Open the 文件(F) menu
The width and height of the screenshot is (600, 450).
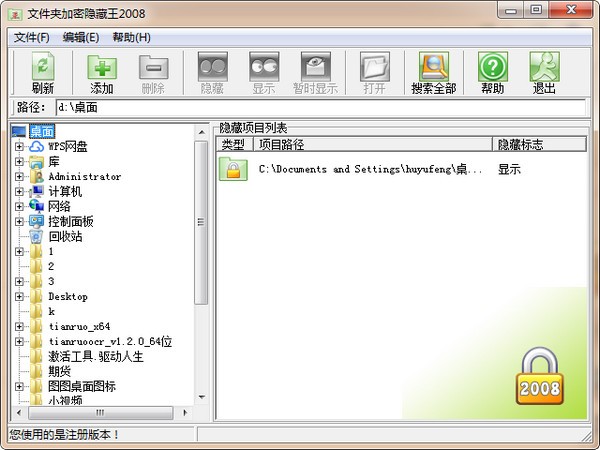(x=32, y=37)
